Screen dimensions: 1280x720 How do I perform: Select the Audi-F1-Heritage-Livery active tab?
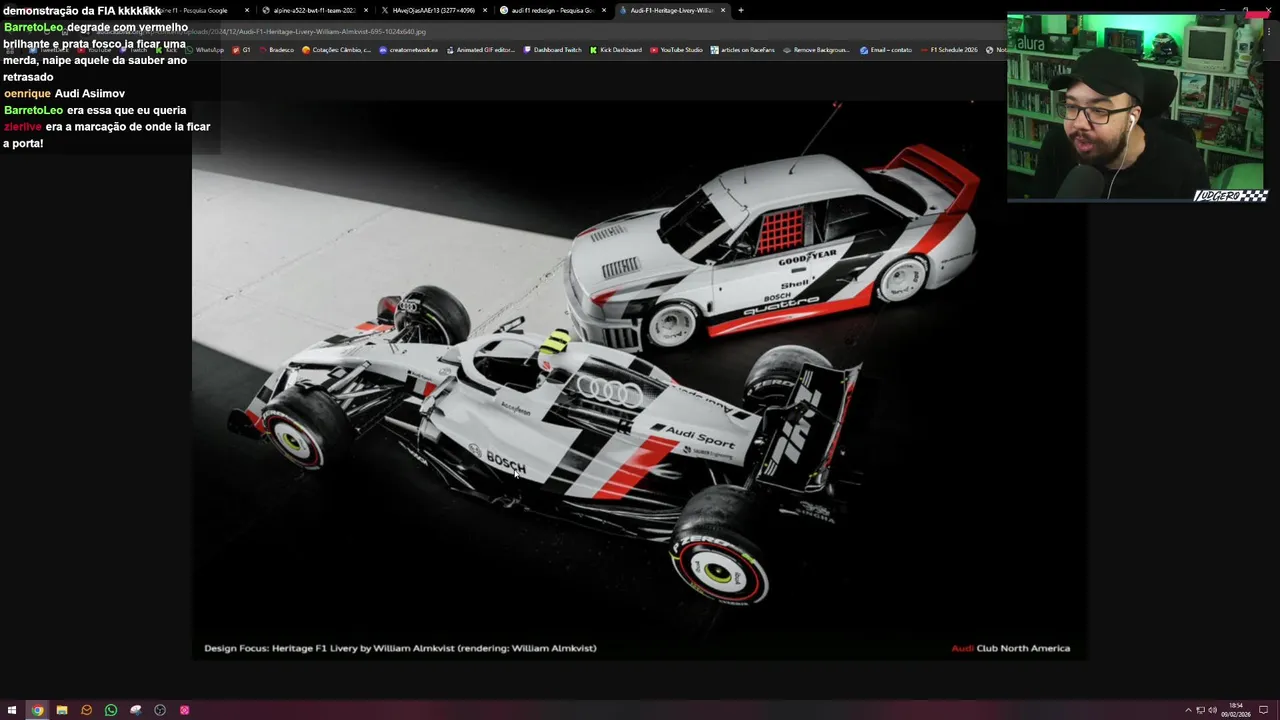pyautogui.click(x=671, y=10)
